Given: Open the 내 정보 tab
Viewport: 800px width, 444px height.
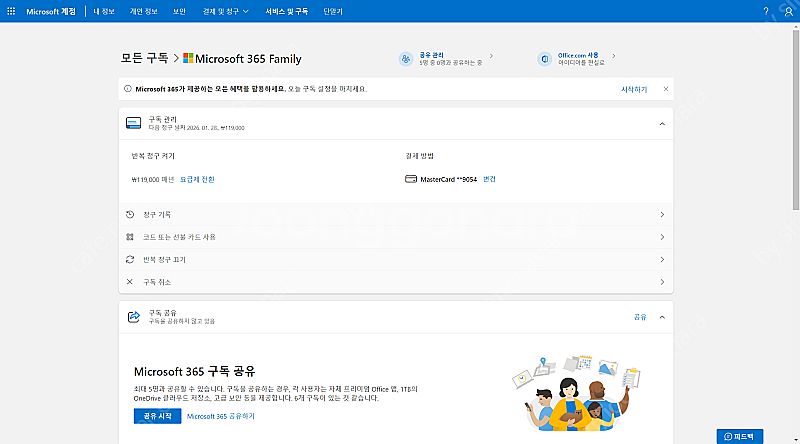Looking at the screenshot, I should (104, 11).
